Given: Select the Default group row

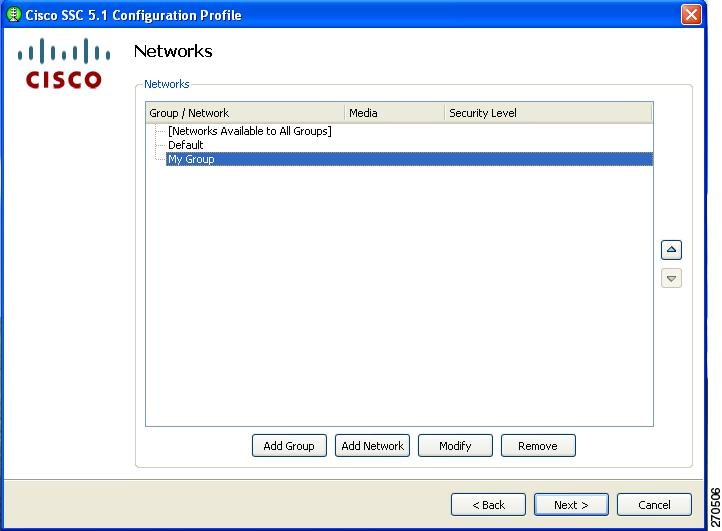Looking at the screenshot, I should pyautogui.click(x=185, y=145).
